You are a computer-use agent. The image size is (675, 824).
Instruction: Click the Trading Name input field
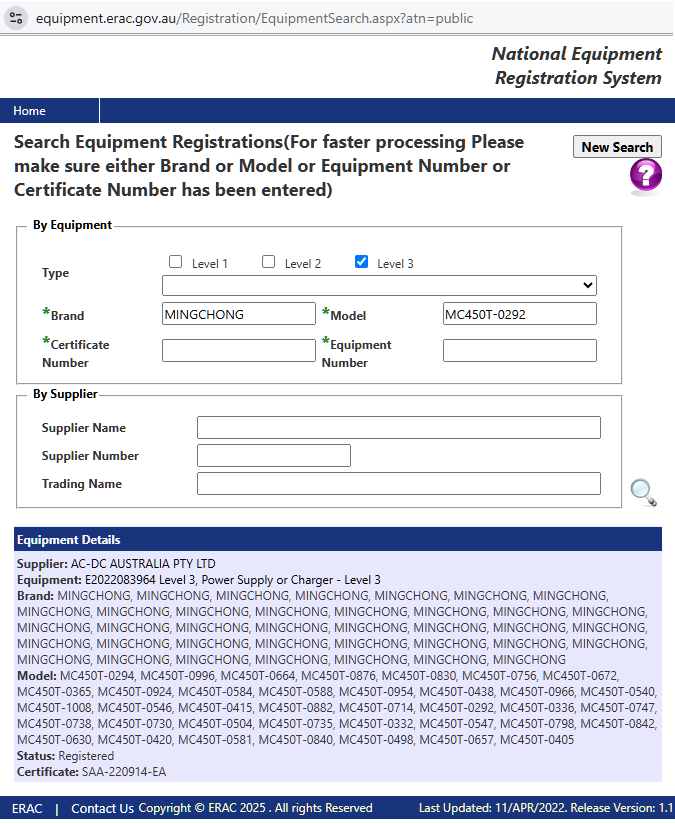[x=398, y=483]
